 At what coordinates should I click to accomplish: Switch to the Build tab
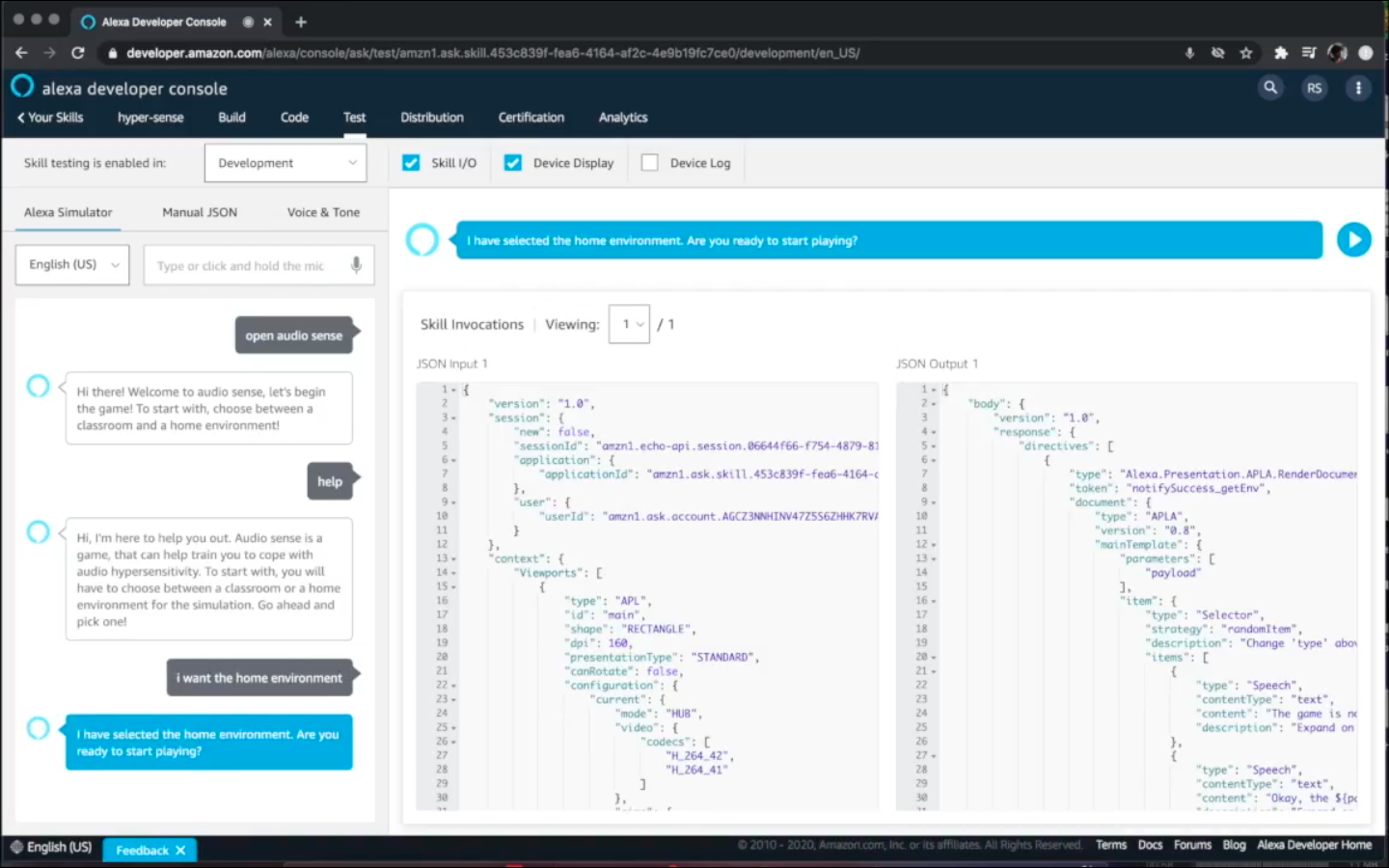coord(231,118)
